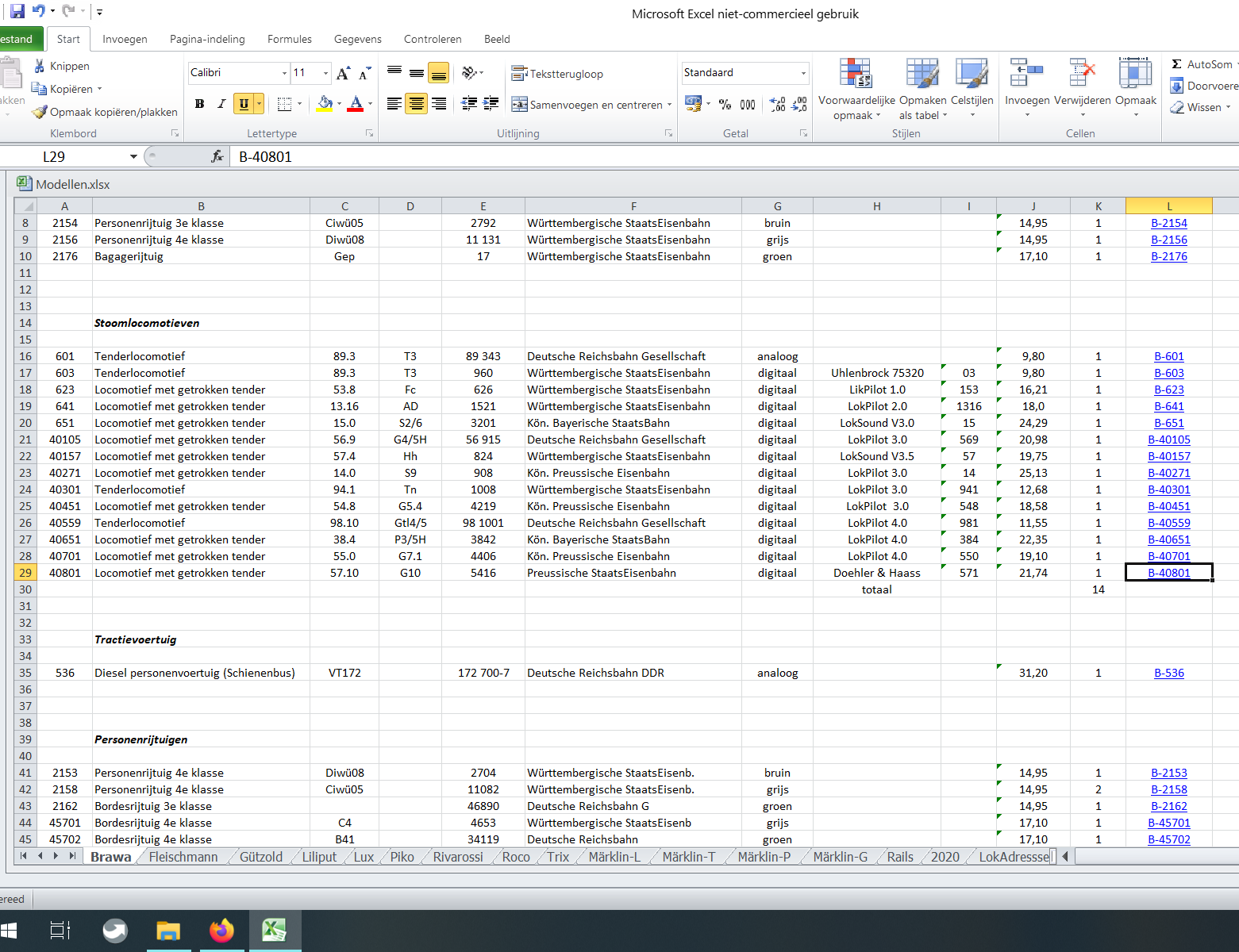Click the Doorvoeren fill button

pyautogui.click(x=1204, y=86)
